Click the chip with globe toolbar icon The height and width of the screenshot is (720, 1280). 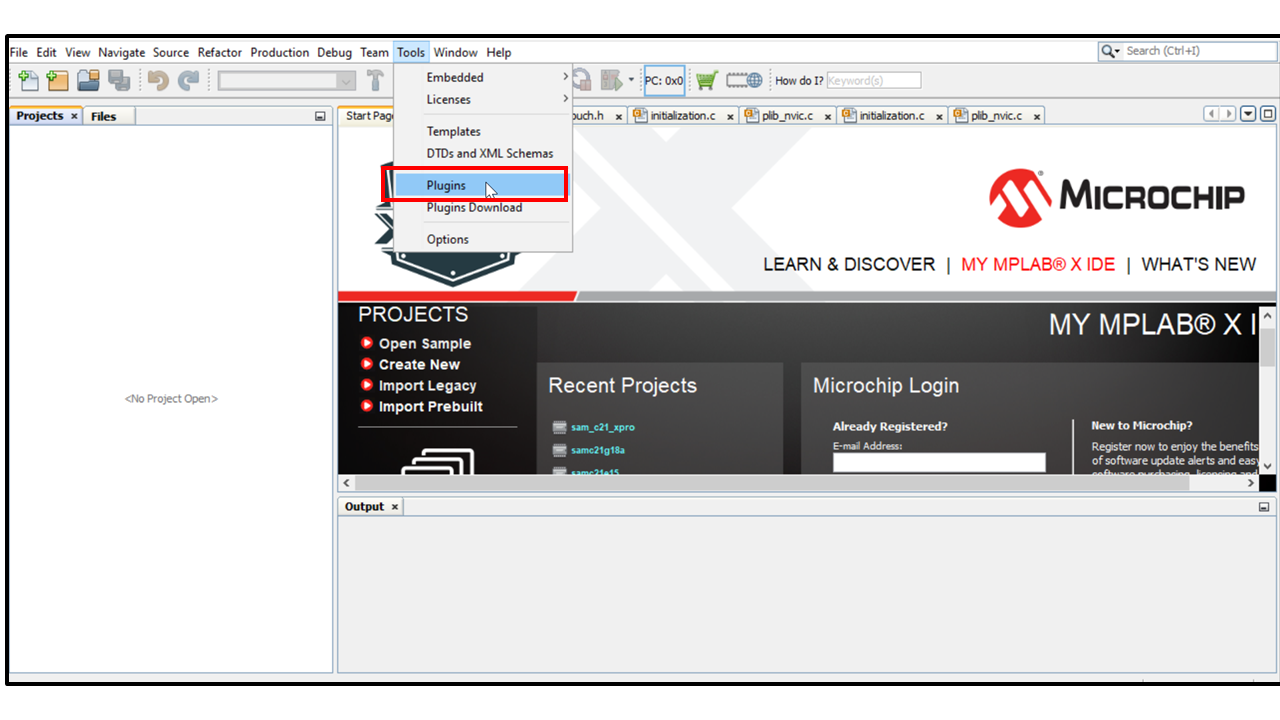[x=744, y=80]
